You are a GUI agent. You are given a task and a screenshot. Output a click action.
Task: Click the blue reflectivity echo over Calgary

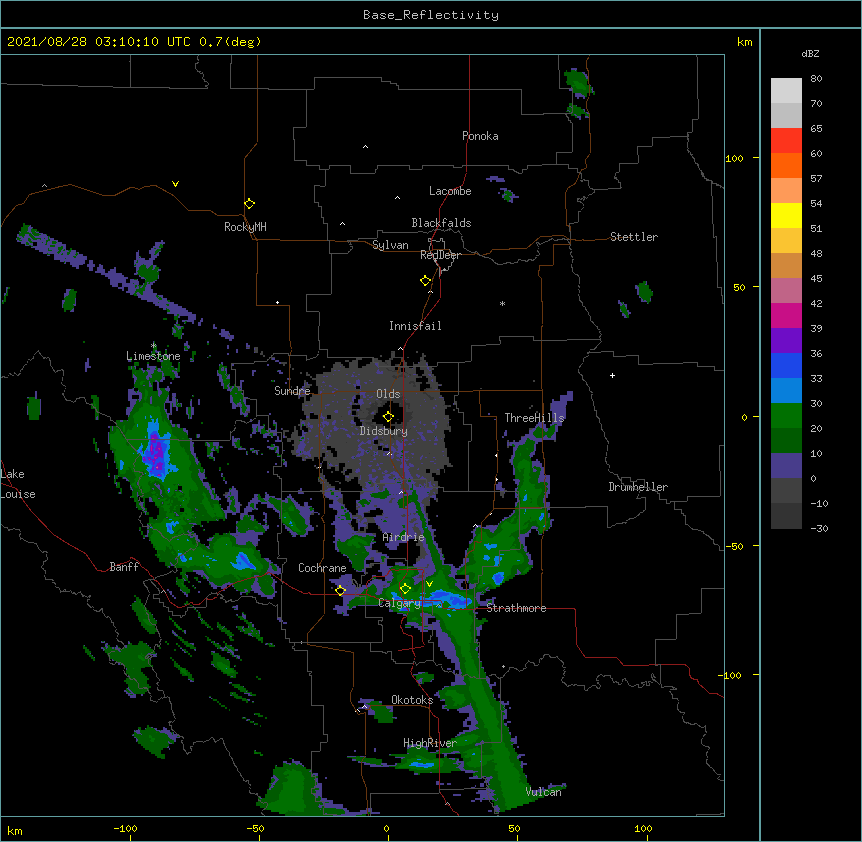(446, 599)
